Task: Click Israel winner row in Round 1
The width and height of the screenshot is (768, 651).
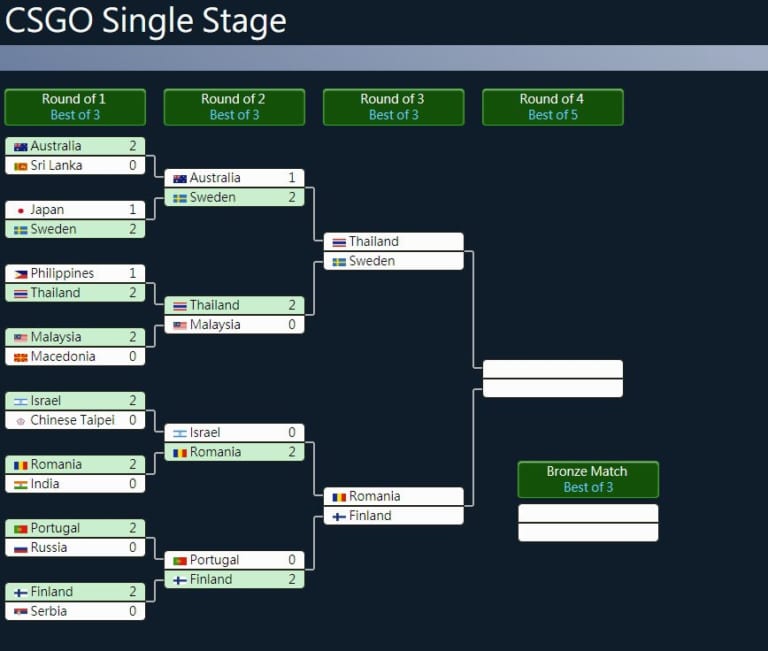Action: click(x=75, y=401)
